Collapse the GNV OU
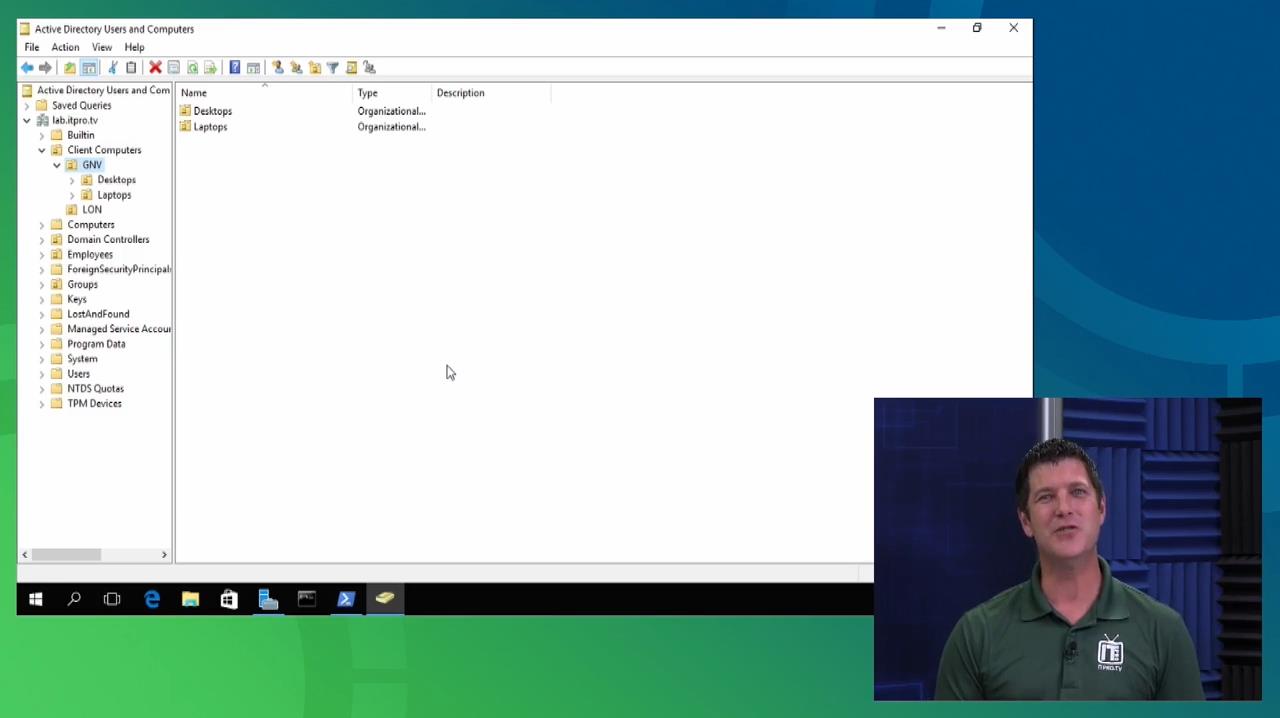The image size is (1280, 718). pyautogui.click(x=57, y=165)
